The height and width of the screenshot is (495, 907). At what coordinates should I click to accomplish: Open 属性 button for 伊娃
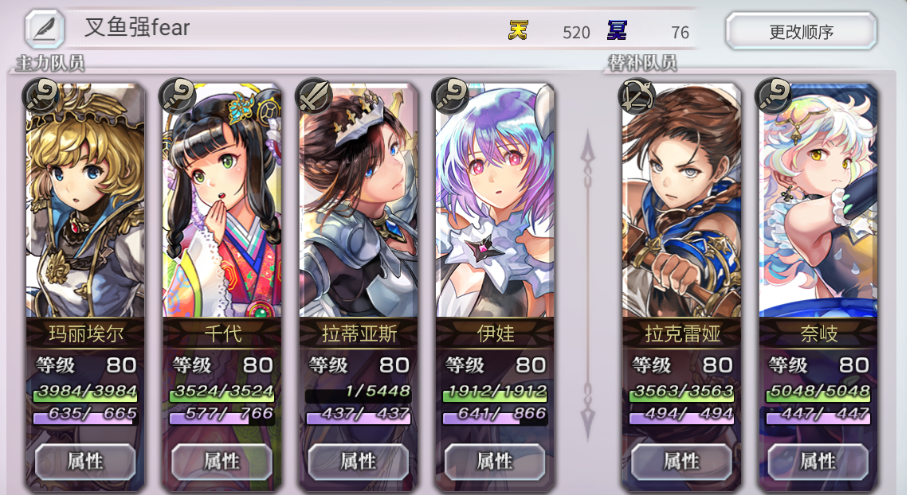(x=495, y=461)
